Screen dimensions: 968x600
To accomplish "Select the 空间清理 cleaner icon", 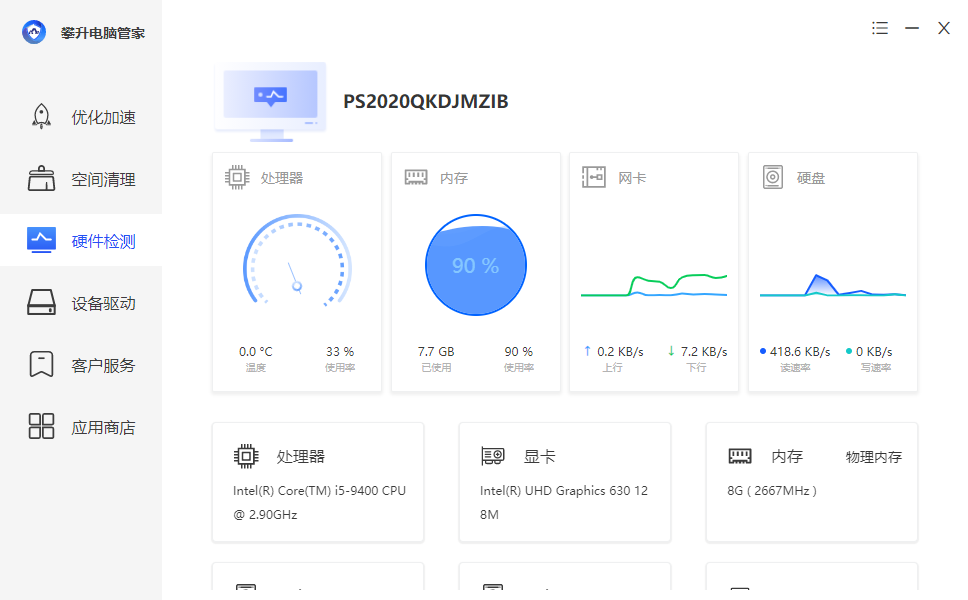I will point(41,178).
